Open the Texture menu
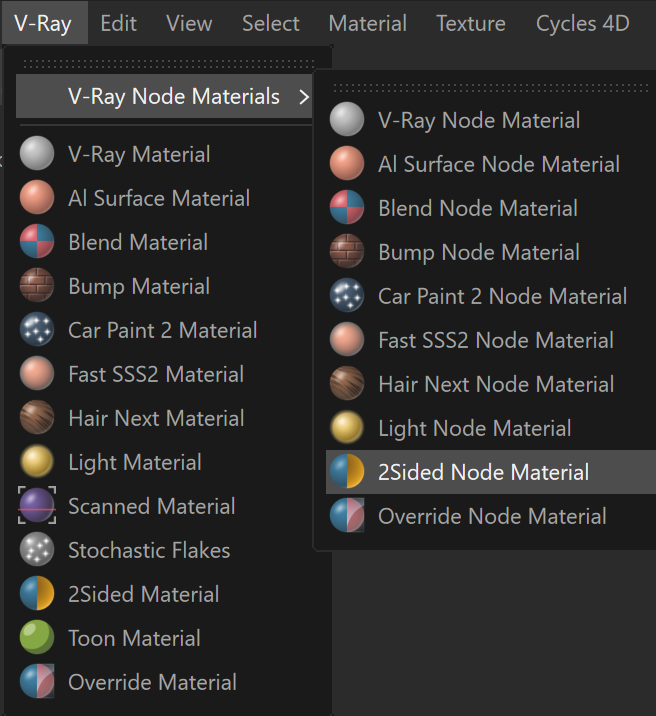The image size is (656, 716). point(471,23)
